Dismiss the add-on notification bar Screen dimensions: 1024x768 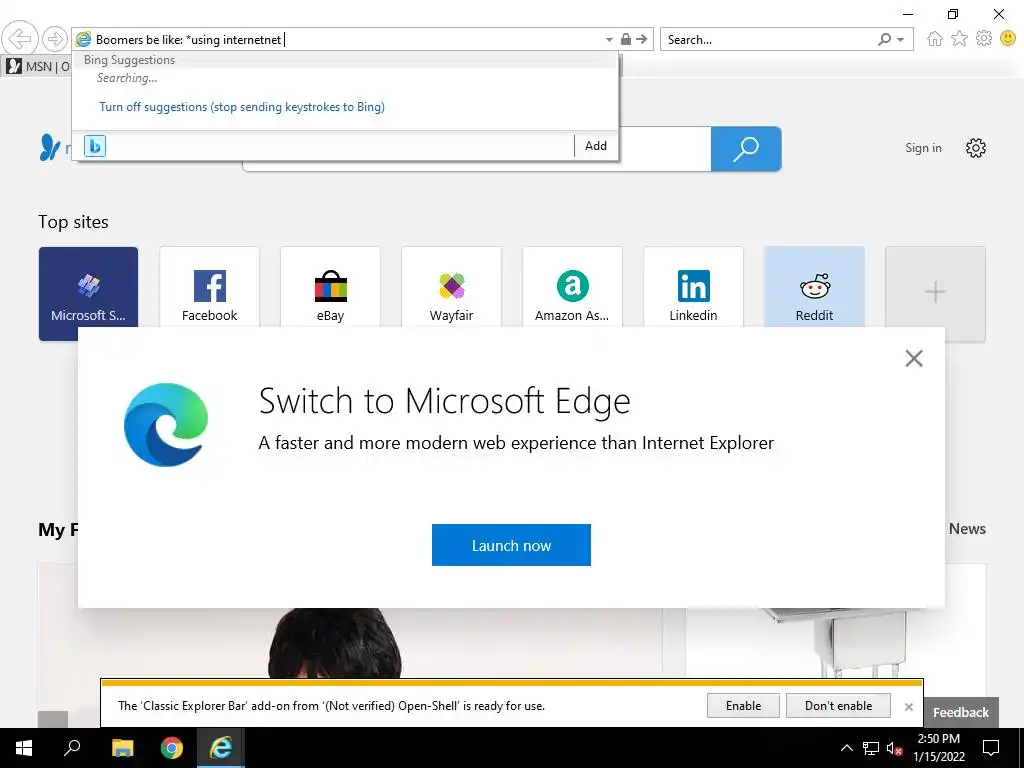(908, 707)
